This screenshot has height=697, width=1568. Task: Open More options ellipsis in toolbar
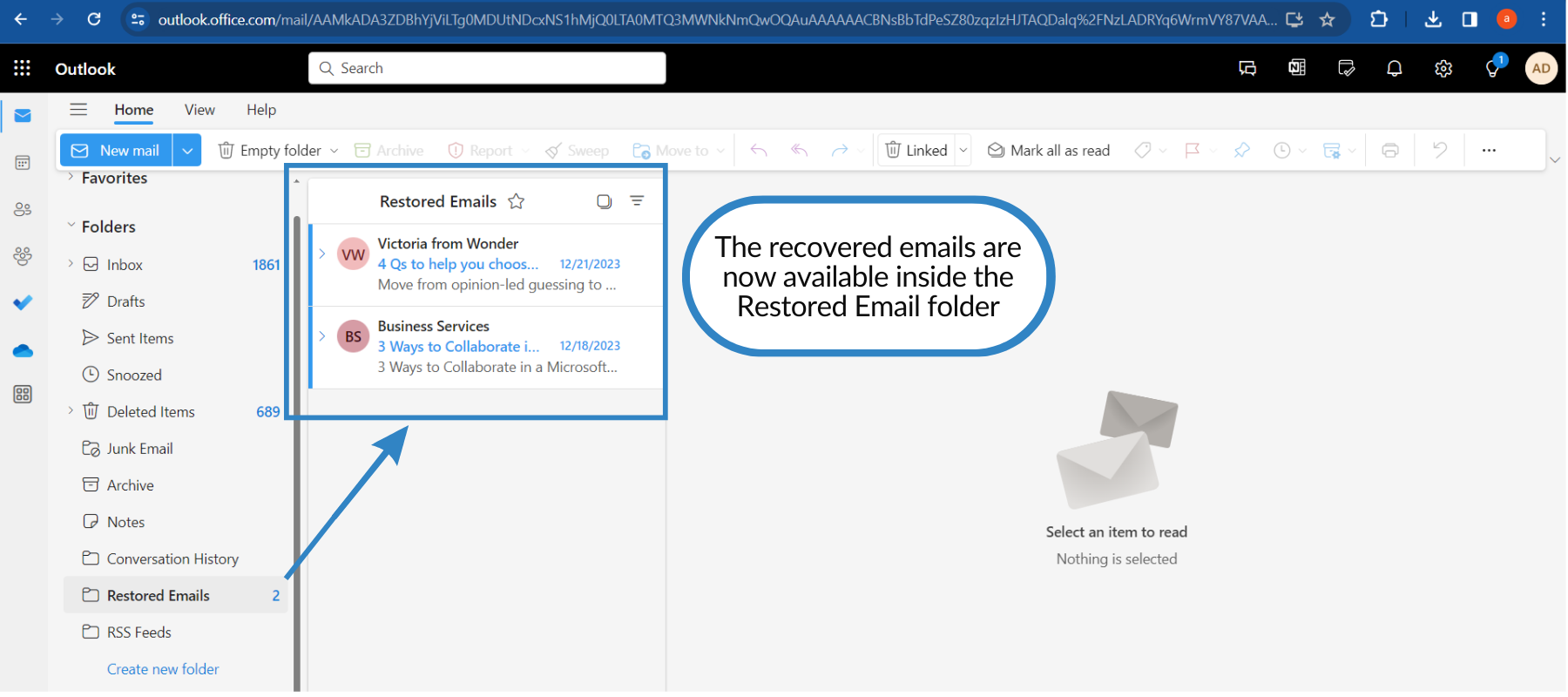tap(1489, 151)
